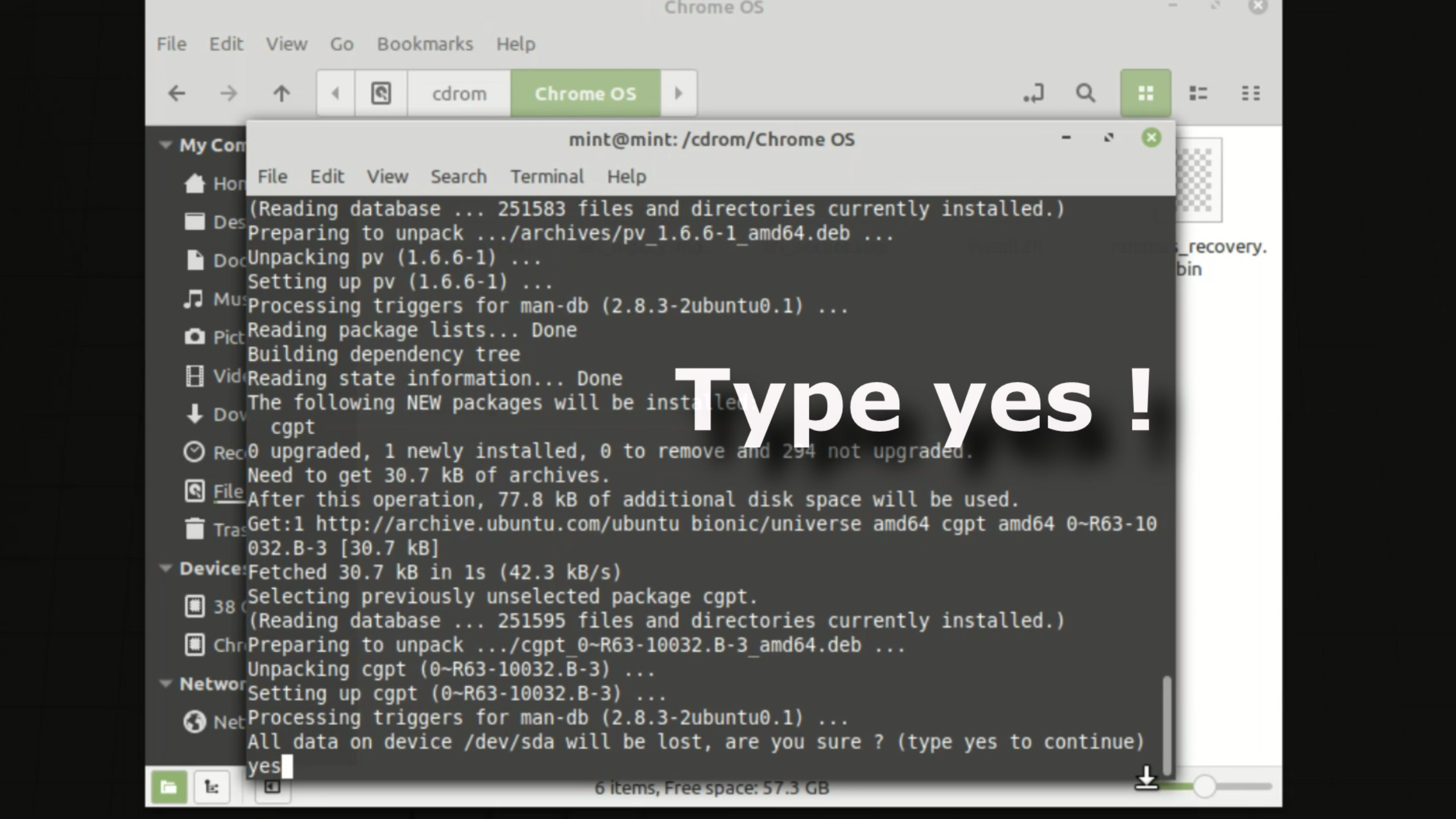1456x819 pixels.
Task: Collapse the Devices section
Action: (166, 568)
